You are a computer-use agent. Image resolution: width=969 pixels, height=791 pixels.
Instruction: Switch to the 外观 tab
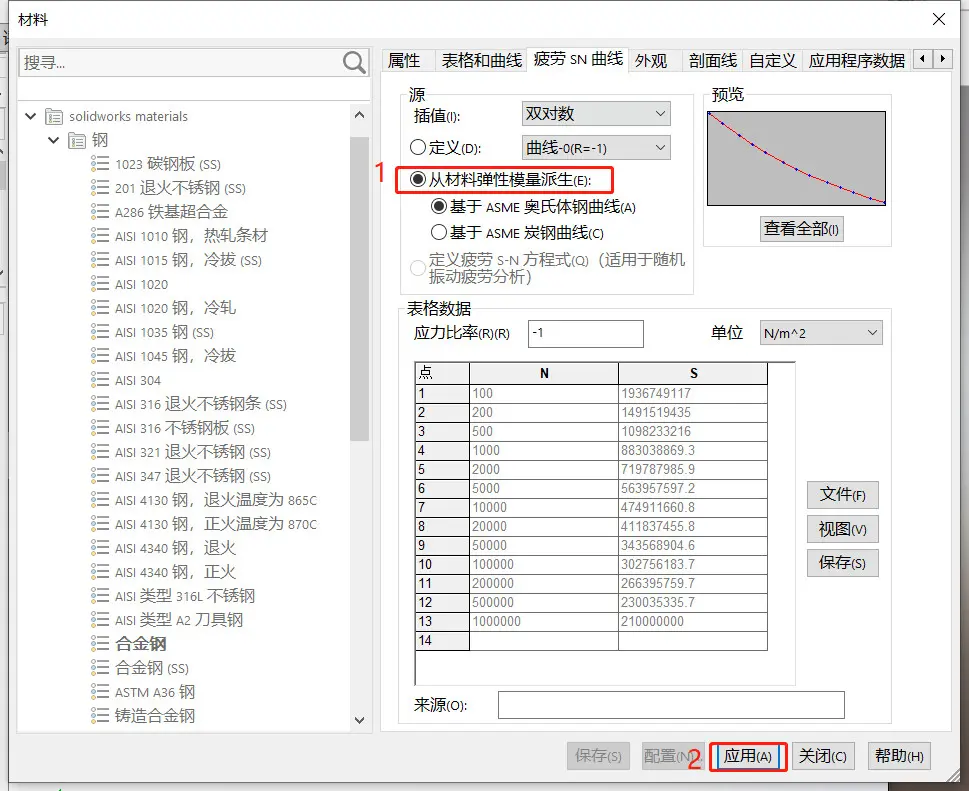tap(651, 61)
